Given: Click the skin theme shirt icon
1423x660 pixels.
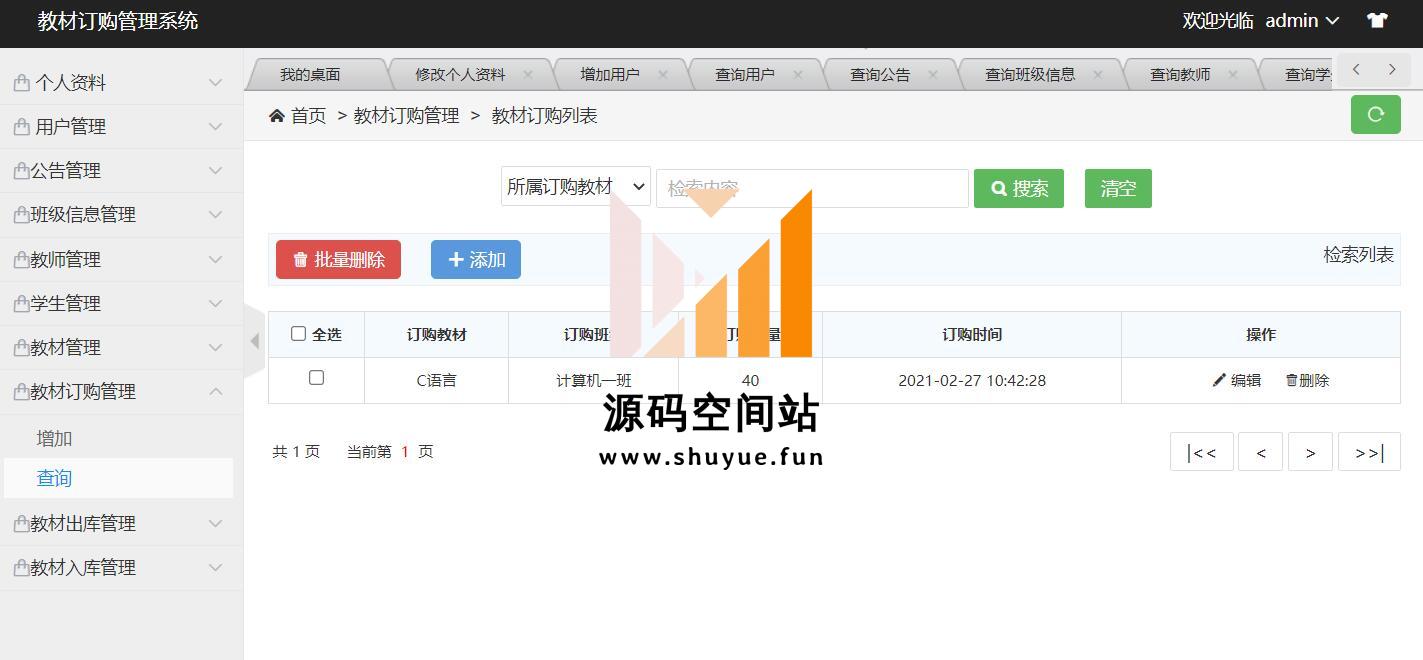Looking at the screenshot, I should [1377, 20].
